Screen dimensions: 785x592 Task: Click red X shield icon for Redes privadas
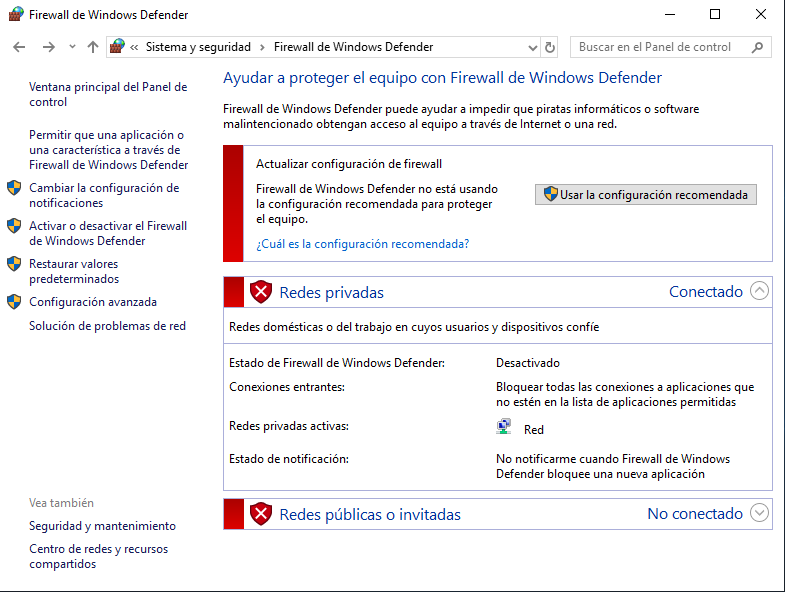click(x=261, y=291)
